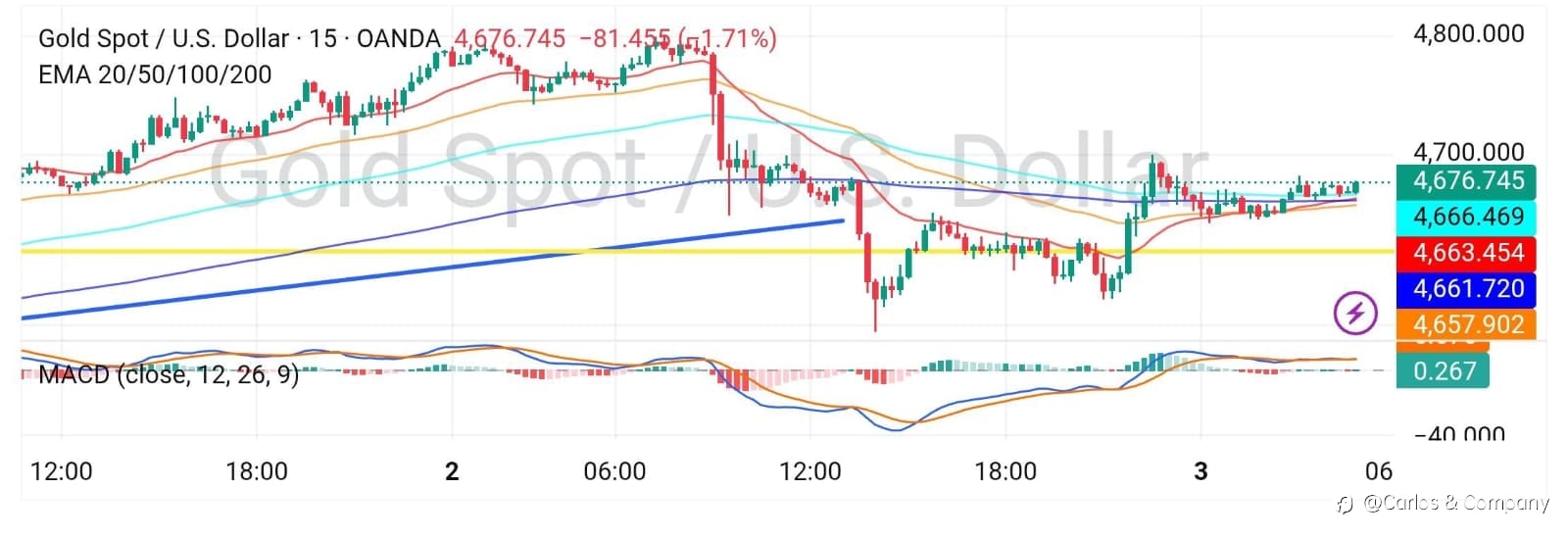Click the 4,700.000 price axis label
This screenshot has width=1568, height=538.
[x=1467, y=152]
